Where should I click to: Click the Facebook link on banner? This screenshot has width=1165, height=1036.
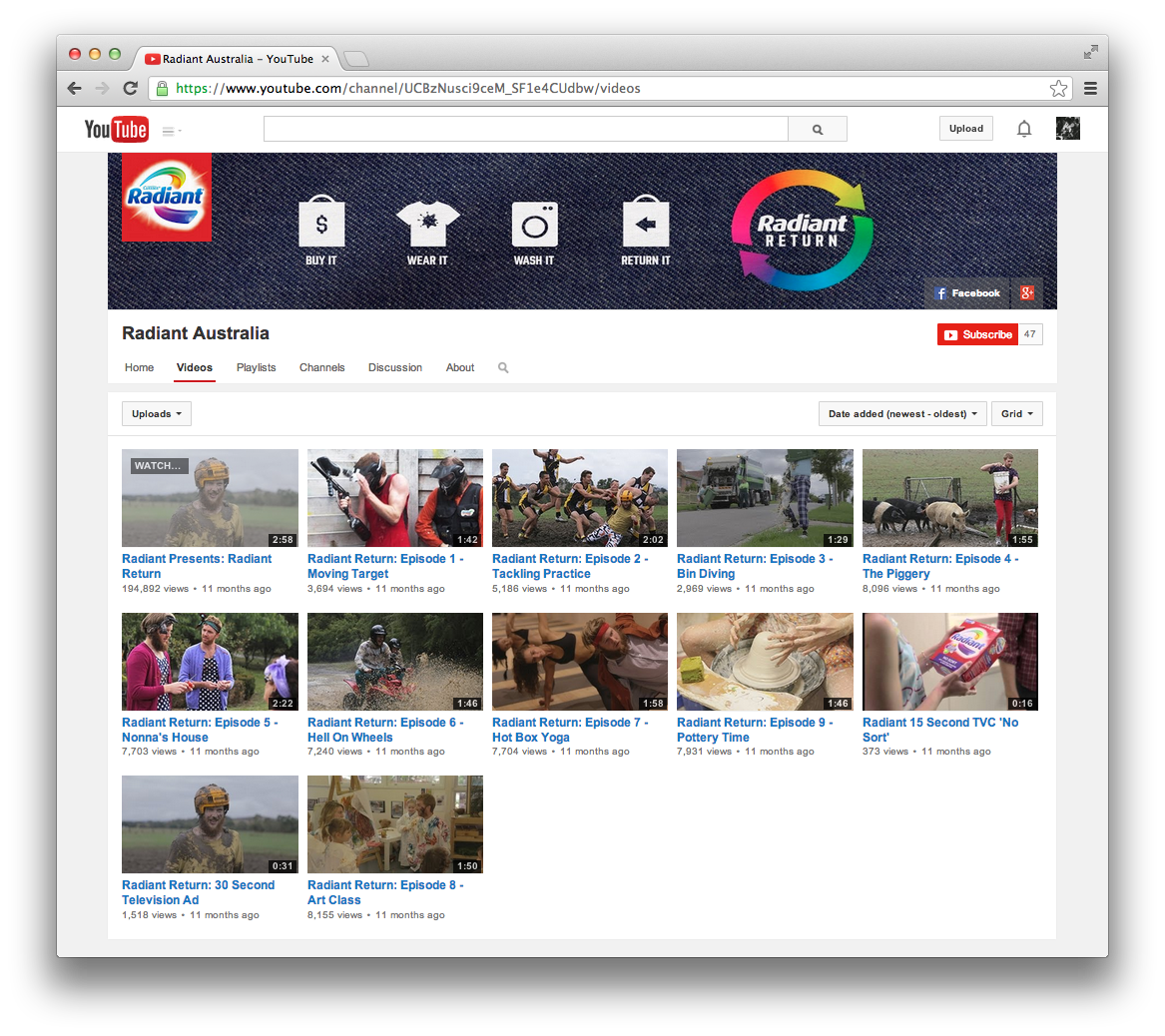[x=968, y=293]
